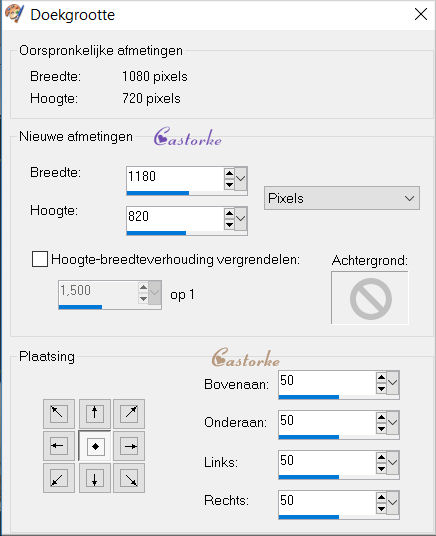
Task: Select top-right placement arrow
Action: point(129,414)
